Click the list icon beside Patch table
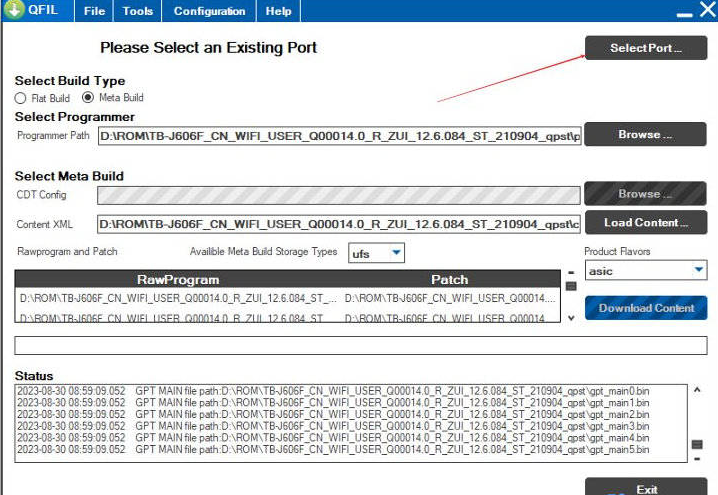 571,286
